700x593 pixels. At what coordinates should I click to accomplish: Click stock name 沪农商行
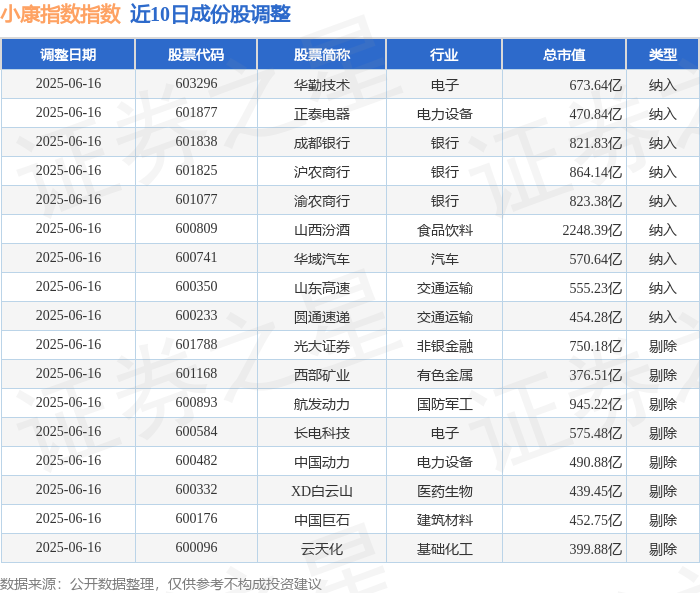[x=321, y=171]
